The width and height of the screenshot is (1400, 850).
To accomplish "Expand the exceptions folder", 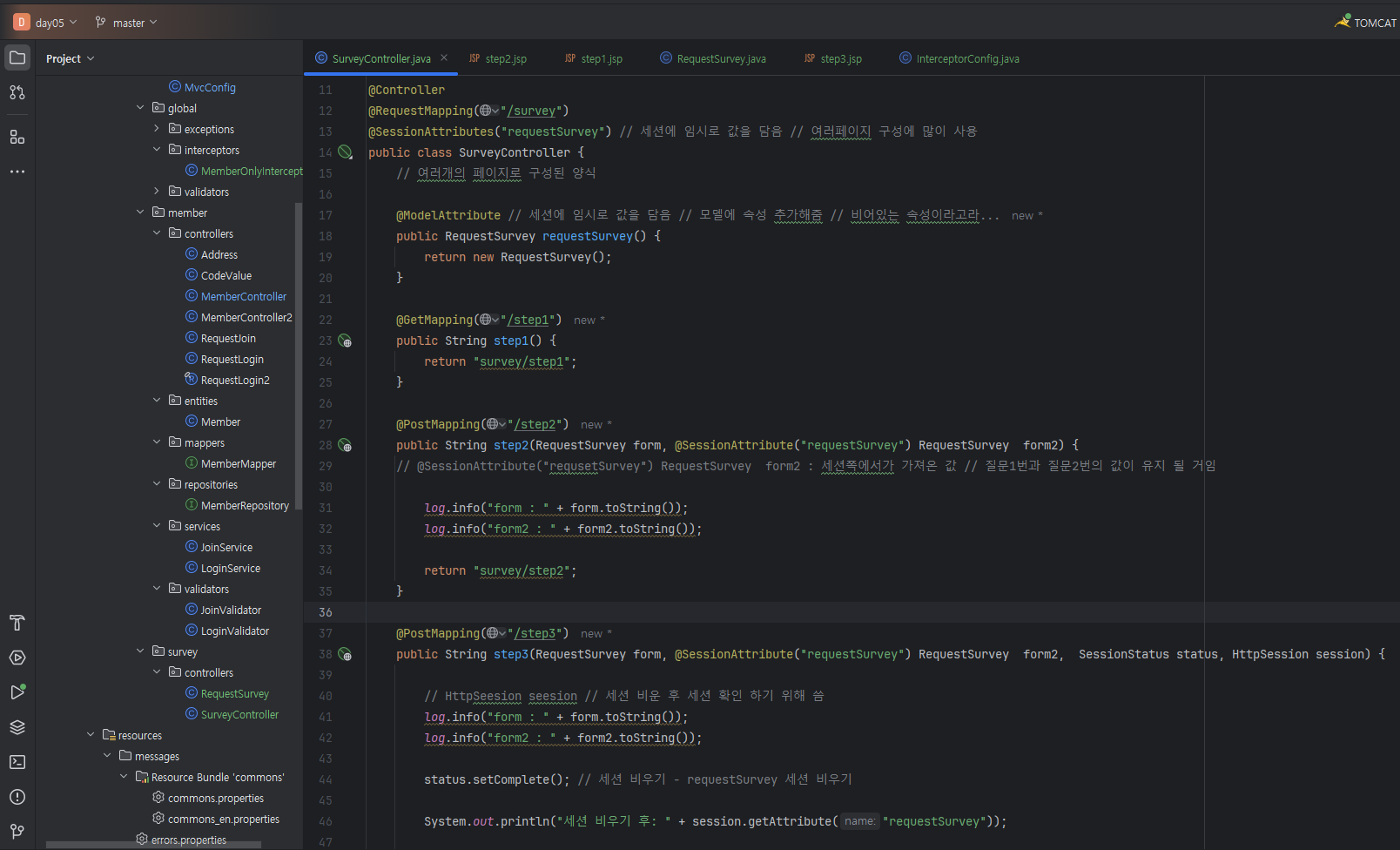I will [157, 129].
